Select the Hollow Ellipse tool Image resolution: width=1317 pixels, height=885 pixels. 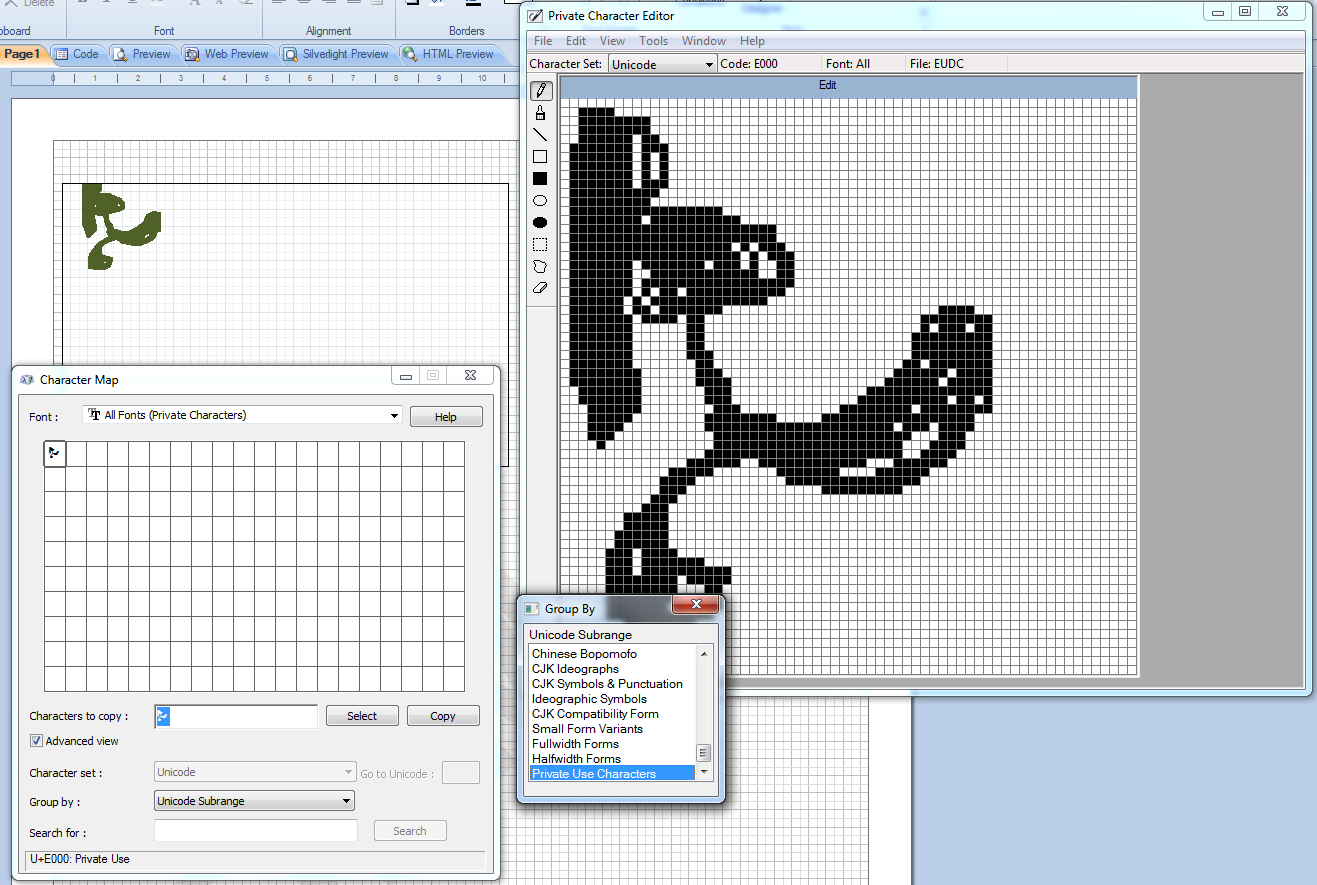coord(540,201)
